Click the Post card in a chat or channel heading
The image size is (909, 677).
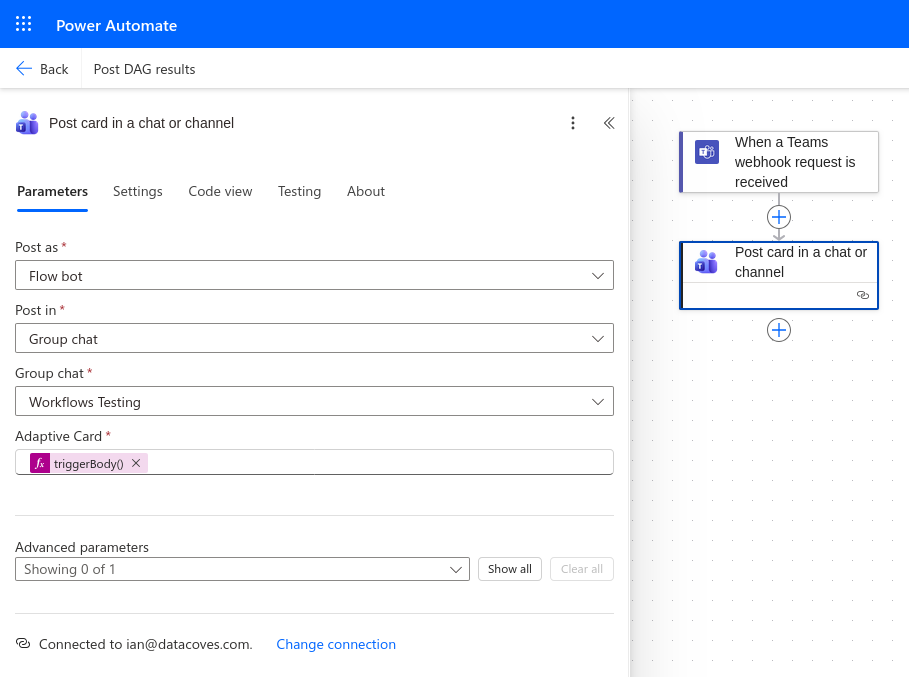(x=141, y=123)
